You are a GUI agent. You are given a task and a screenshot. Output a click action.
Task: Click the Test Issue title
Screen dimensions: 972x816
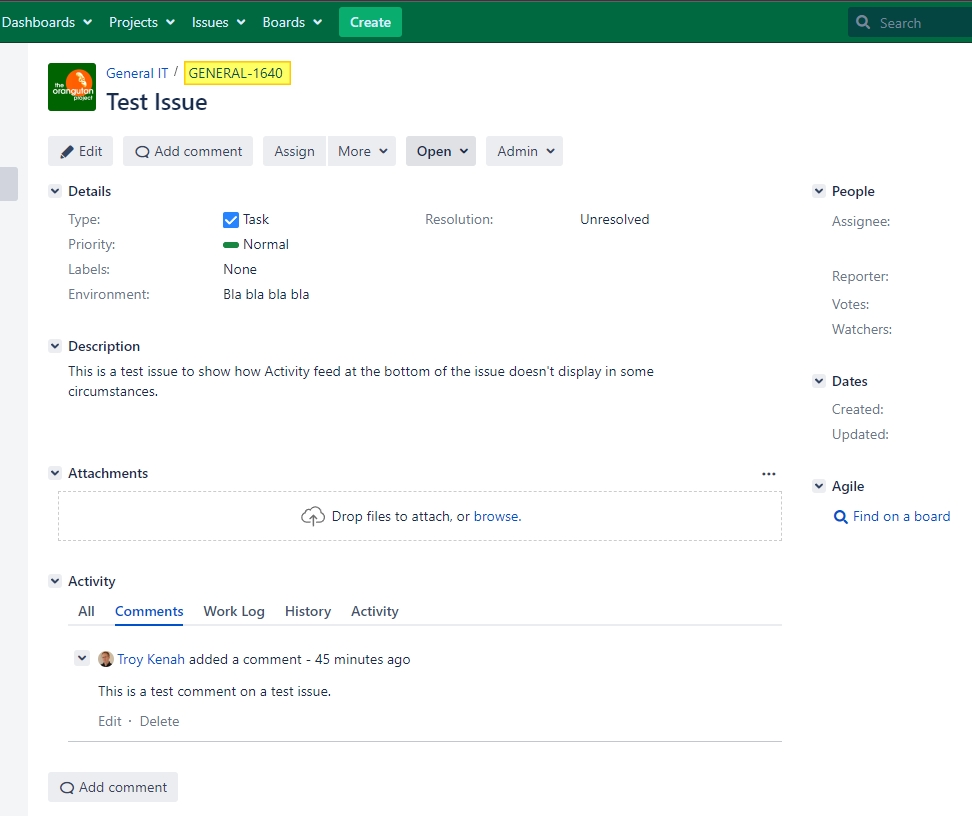(157, 102)
